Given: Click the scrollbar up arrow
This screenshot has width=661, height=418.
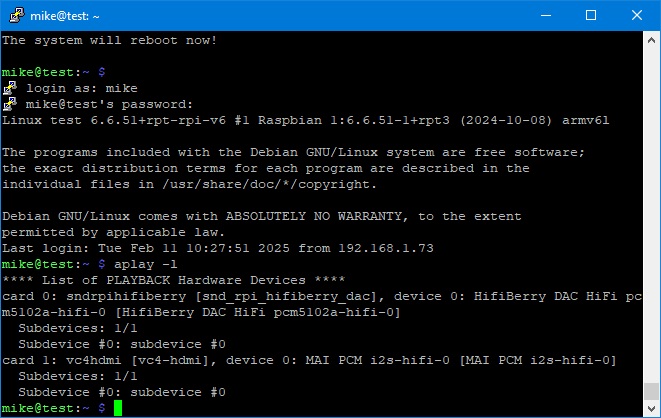Looking at the screenshot, I should coord(651,40).
